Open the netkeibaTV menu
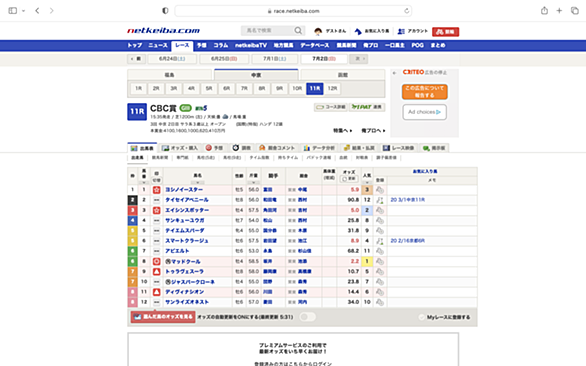 click(x=251, y=45)
